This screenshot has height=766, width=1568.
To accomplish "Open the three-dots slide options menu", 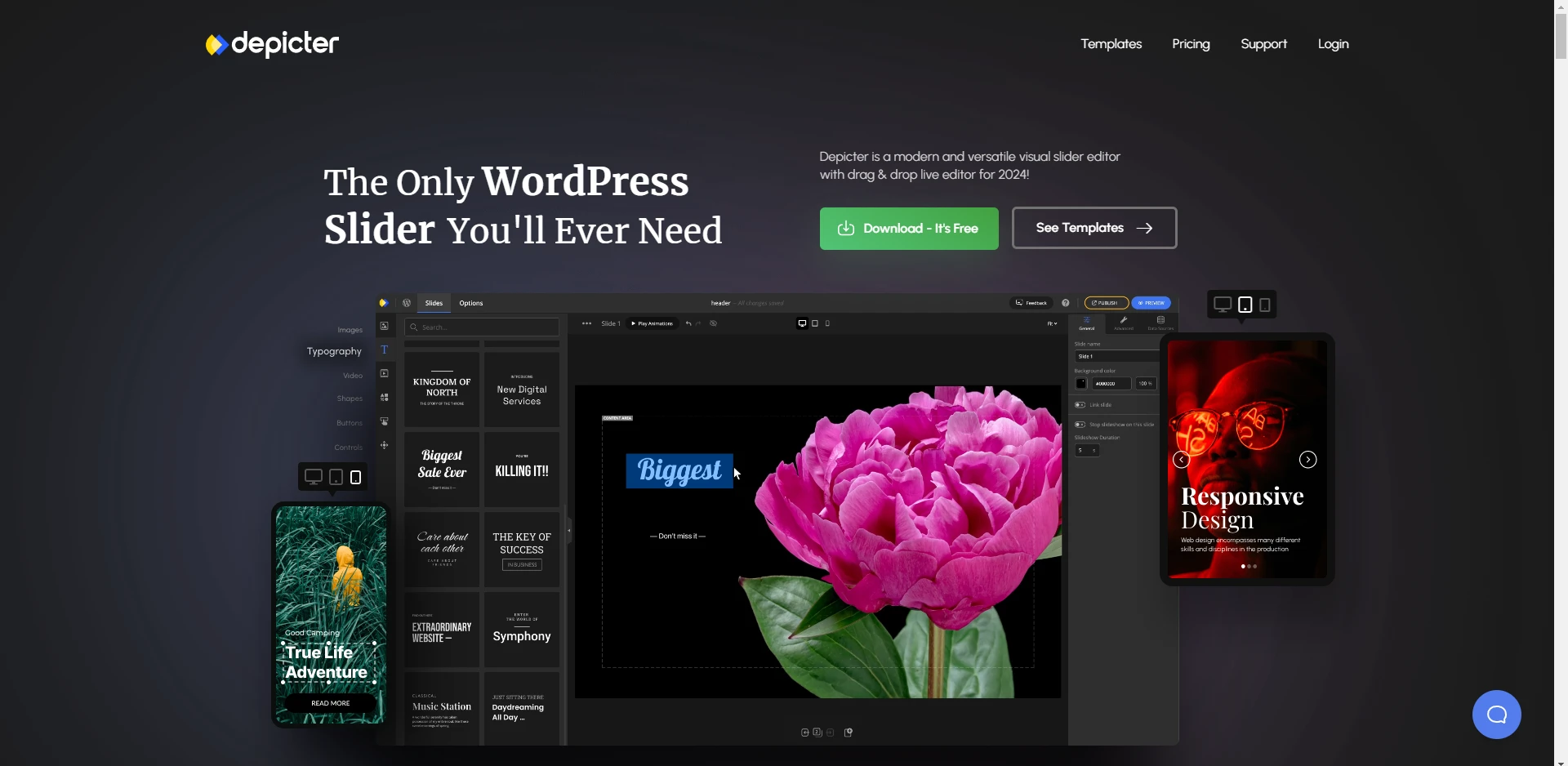I will coord(586,323).
